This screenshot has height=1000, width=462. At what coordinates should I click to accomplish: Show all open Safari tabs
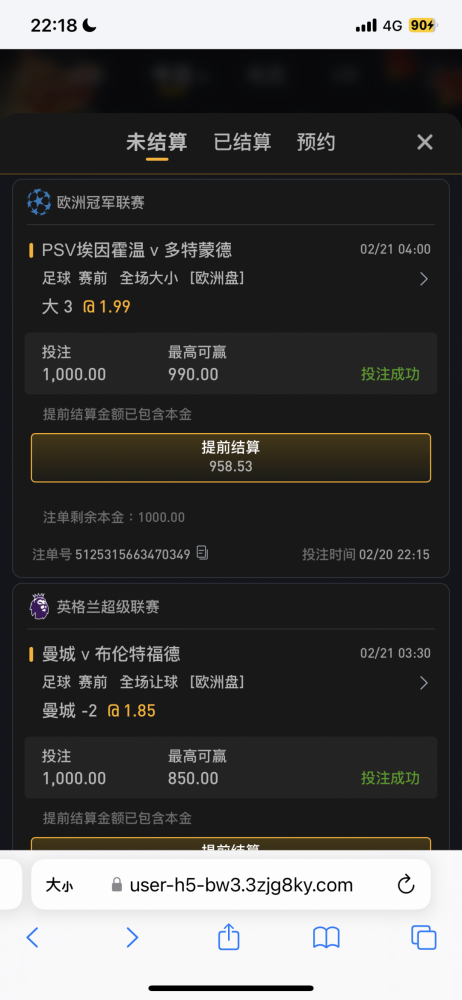pyautogui.click(x=424, y=938)
